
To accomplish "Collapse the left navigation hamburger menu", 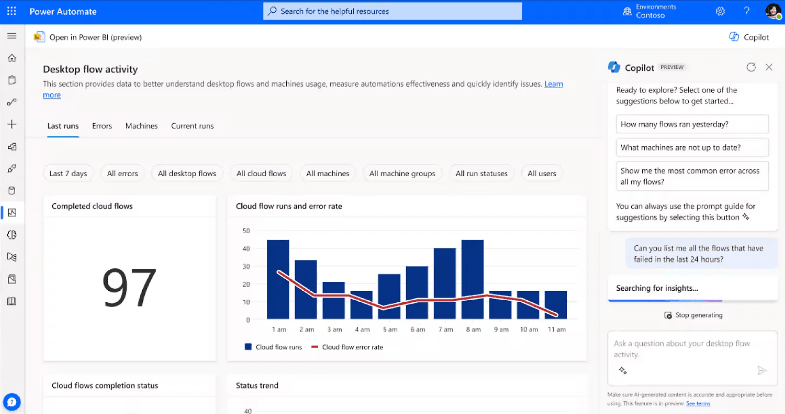I will point(12,36).
